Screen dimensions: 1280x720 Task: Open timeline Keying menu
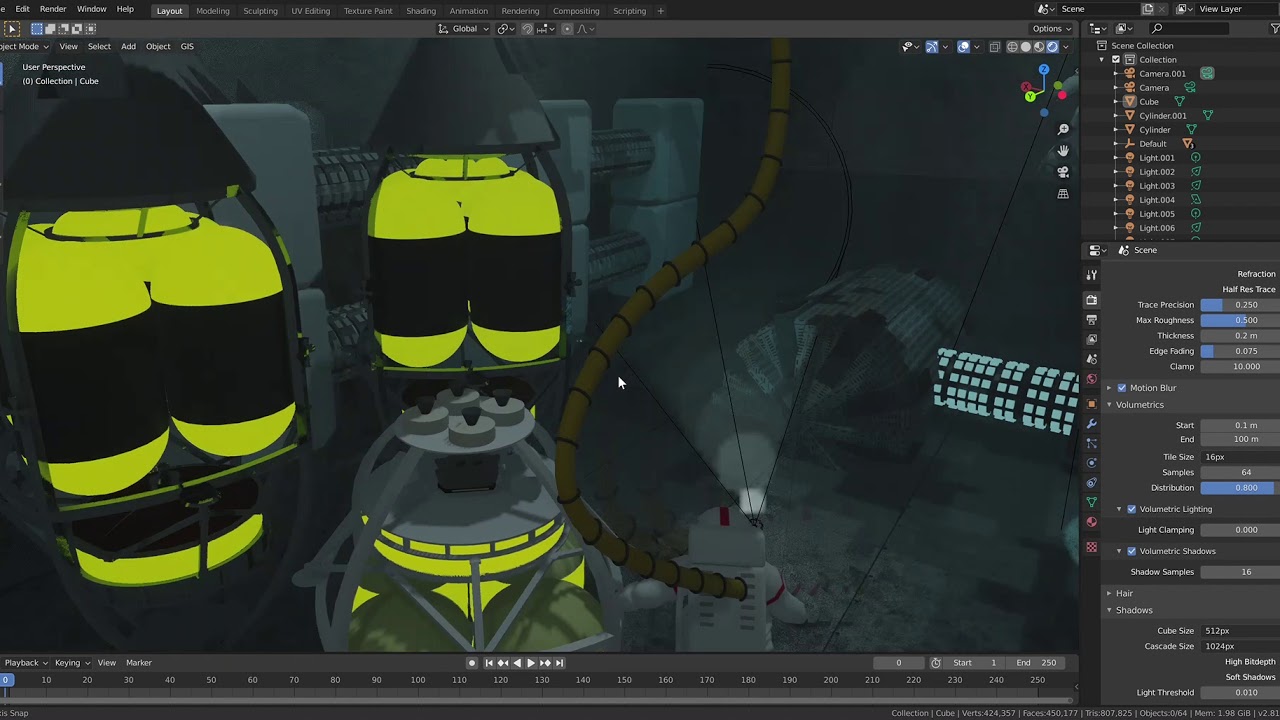[71, 663]
